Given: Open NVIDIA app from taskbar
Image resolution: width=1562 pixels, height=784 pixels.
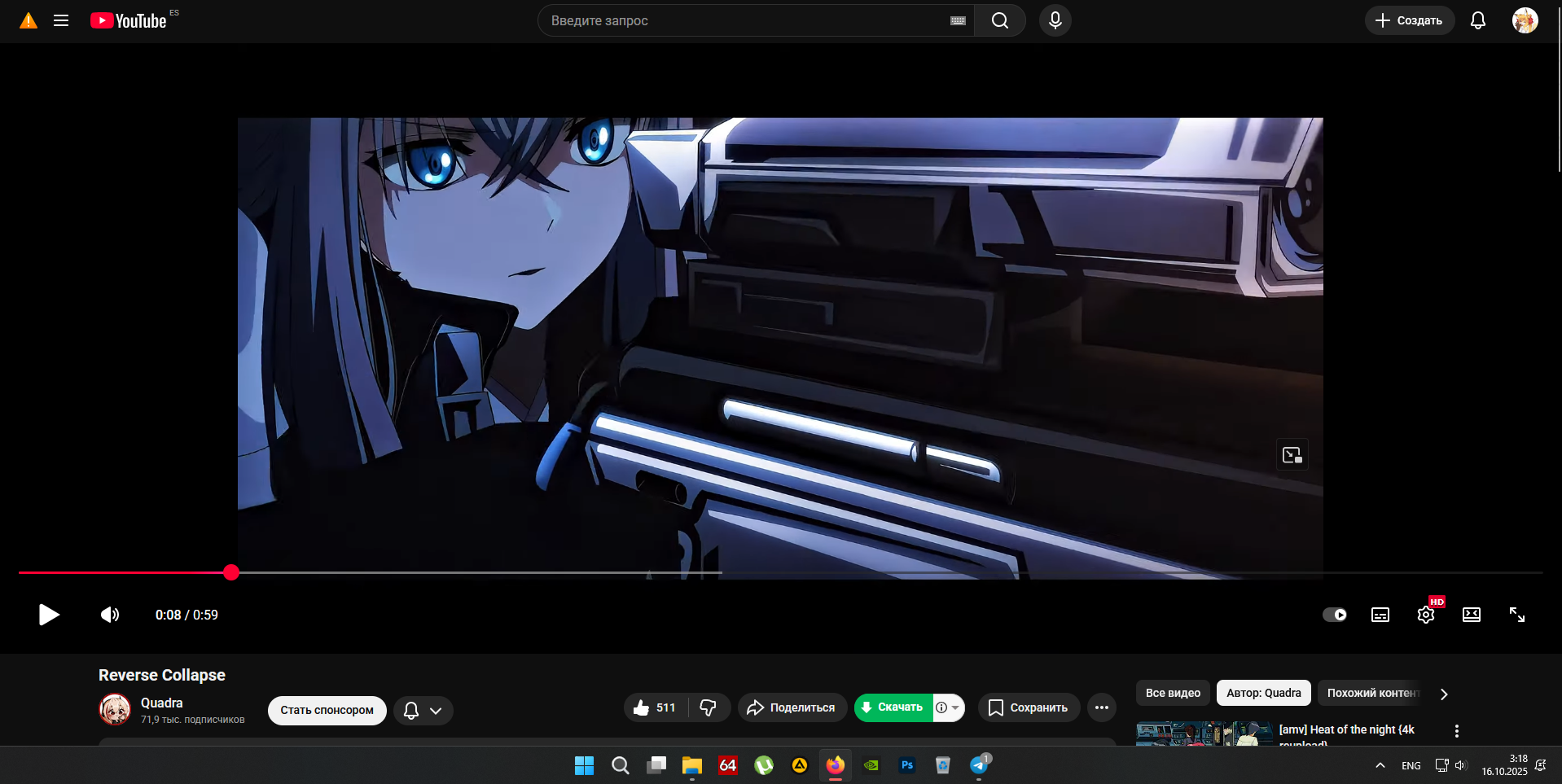Looking at the screenshot, I should [871, 765].
